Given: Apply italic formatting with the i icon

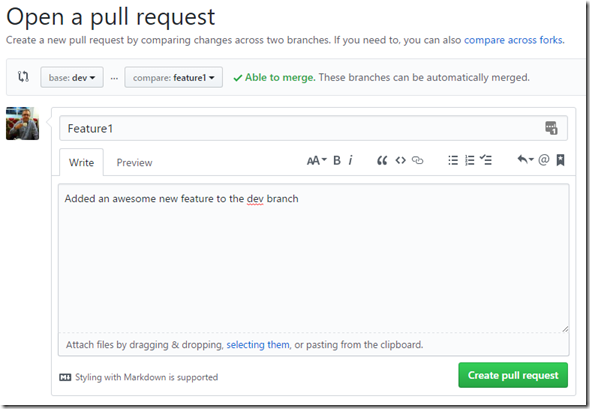Looking at the screenshot, I should (350, 161).
